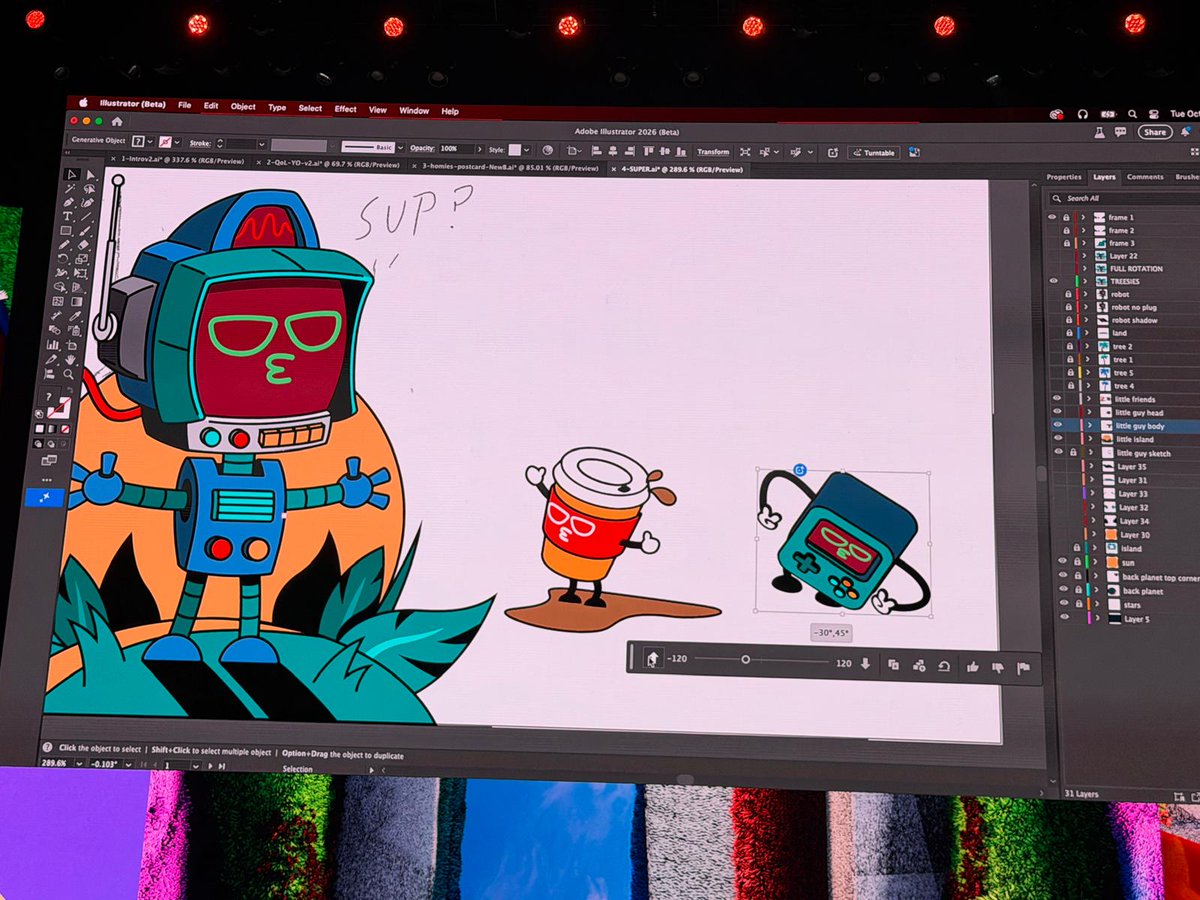This screenshot has width=1200, height=900.
Task: Open the Object menu
Action: [x=243, y=106]
